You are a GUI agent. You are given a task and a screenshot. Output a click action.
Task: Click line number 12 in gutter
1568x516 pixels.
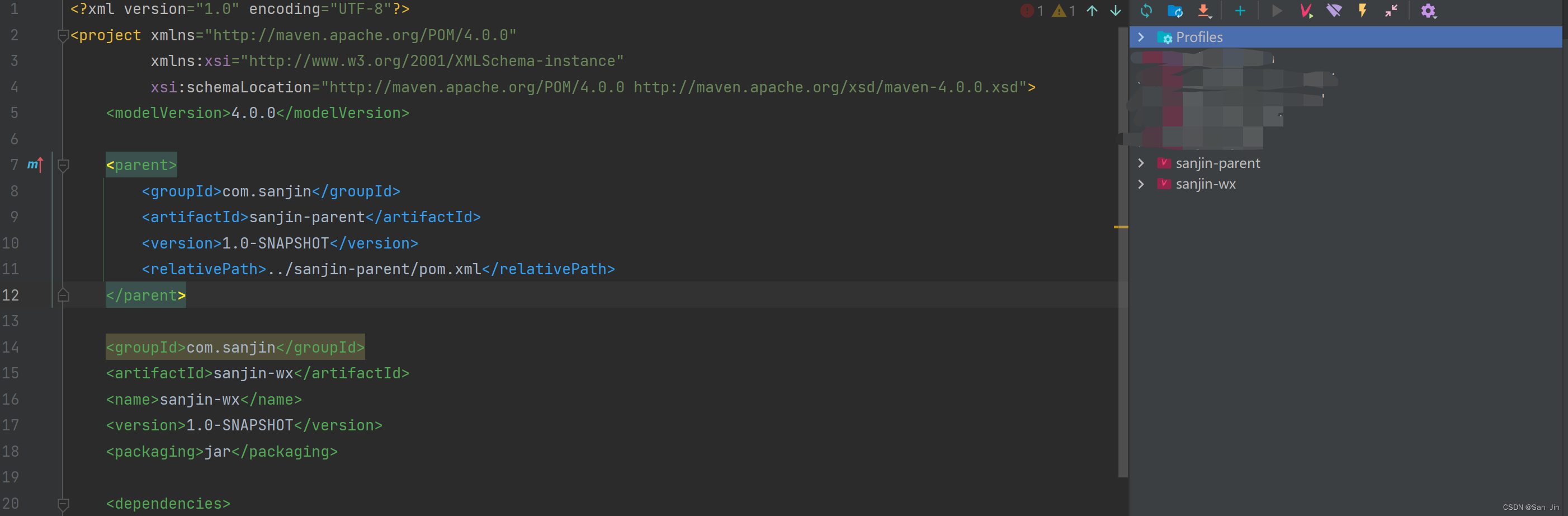point(11,295)
